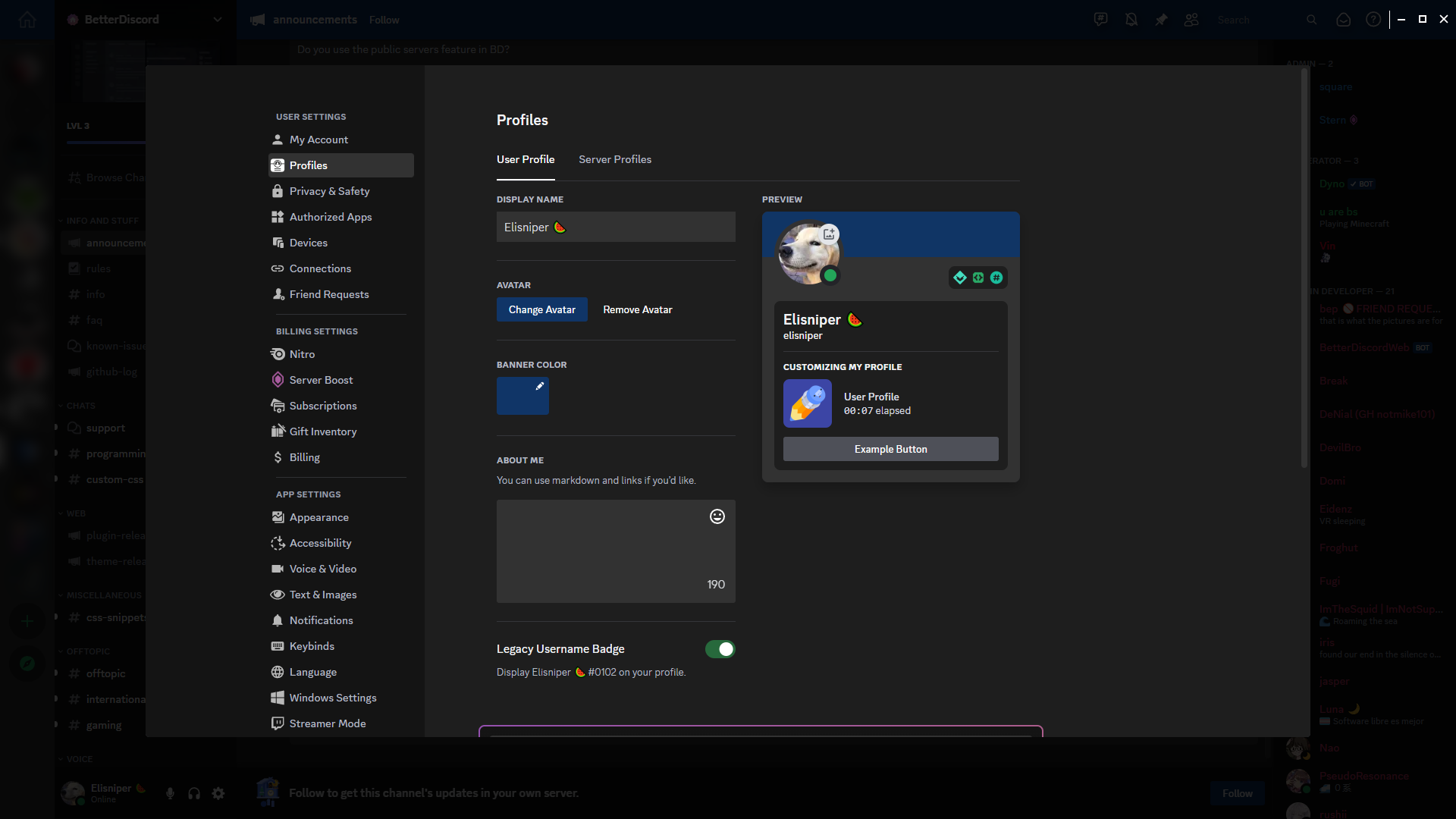Screen dimensions: 1456x819
Task: Toggle headphones deafen icon
Action: click(x=194, y=793)
